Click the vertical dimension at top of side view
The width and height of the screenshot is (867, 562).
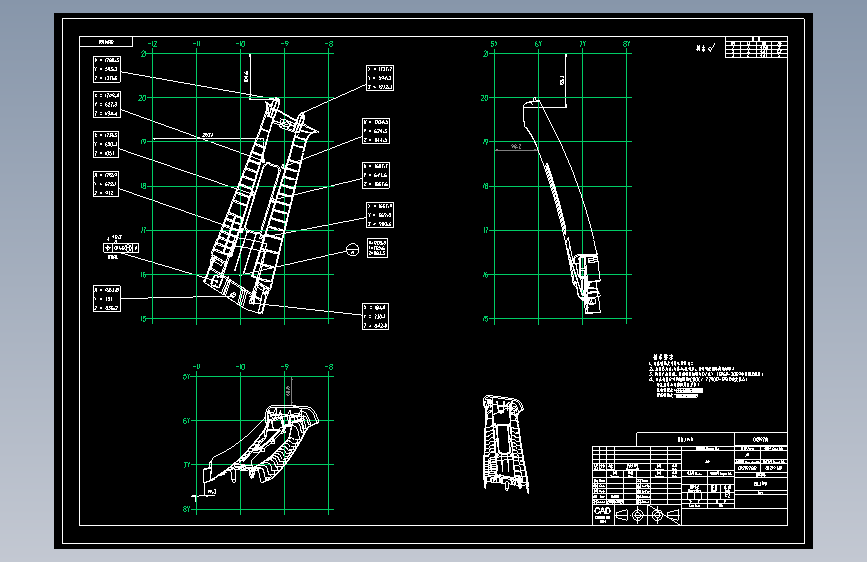[563, 80]
